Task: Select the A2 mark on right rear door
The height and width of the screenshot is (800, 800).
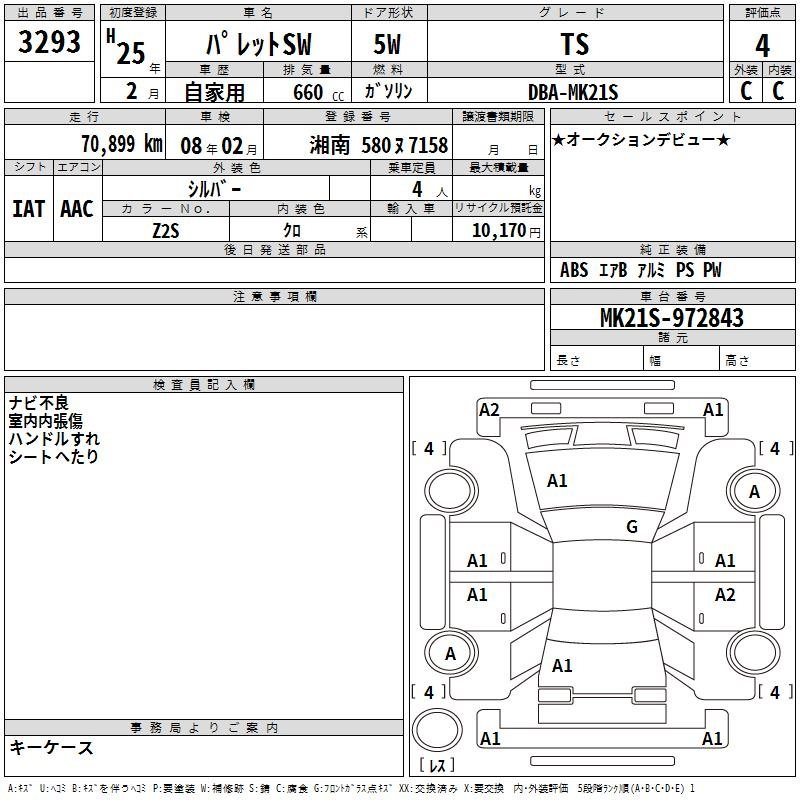Action: point(724,594)
